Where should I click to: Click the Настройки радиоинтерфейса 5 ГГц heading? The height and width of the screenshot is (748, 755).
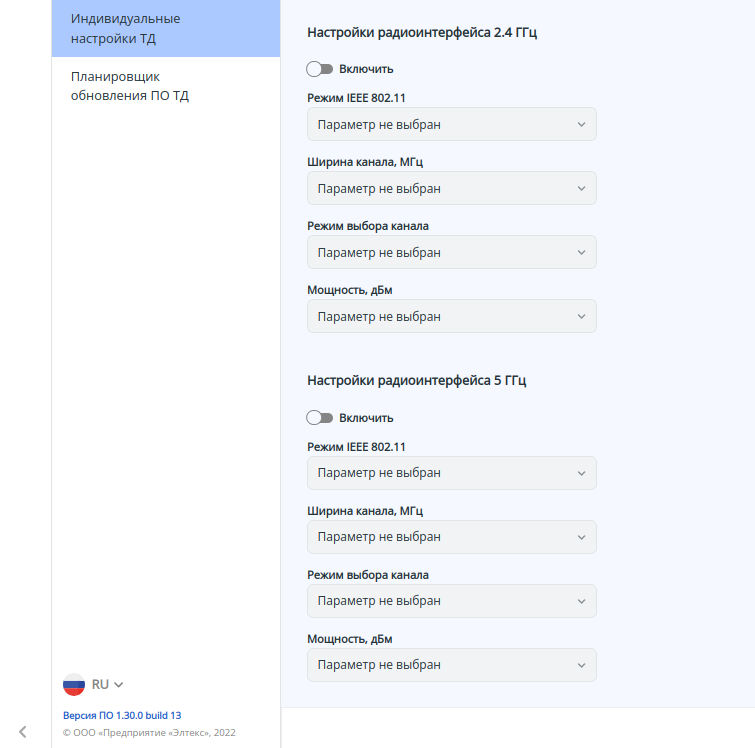pyautogui.click(x=416, y=381)
